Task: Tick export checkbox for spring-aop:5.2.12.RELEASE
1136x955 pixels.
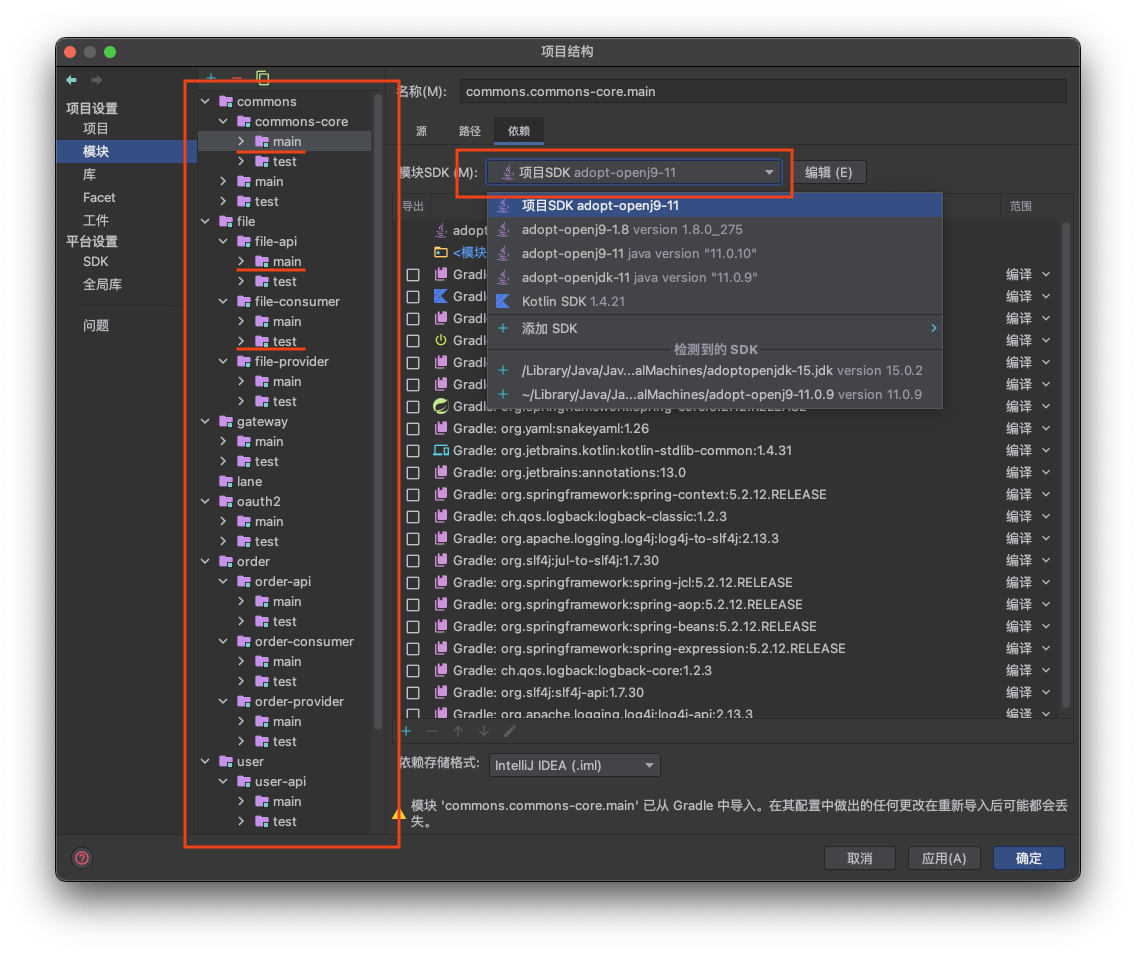Action: pos(413,604)
